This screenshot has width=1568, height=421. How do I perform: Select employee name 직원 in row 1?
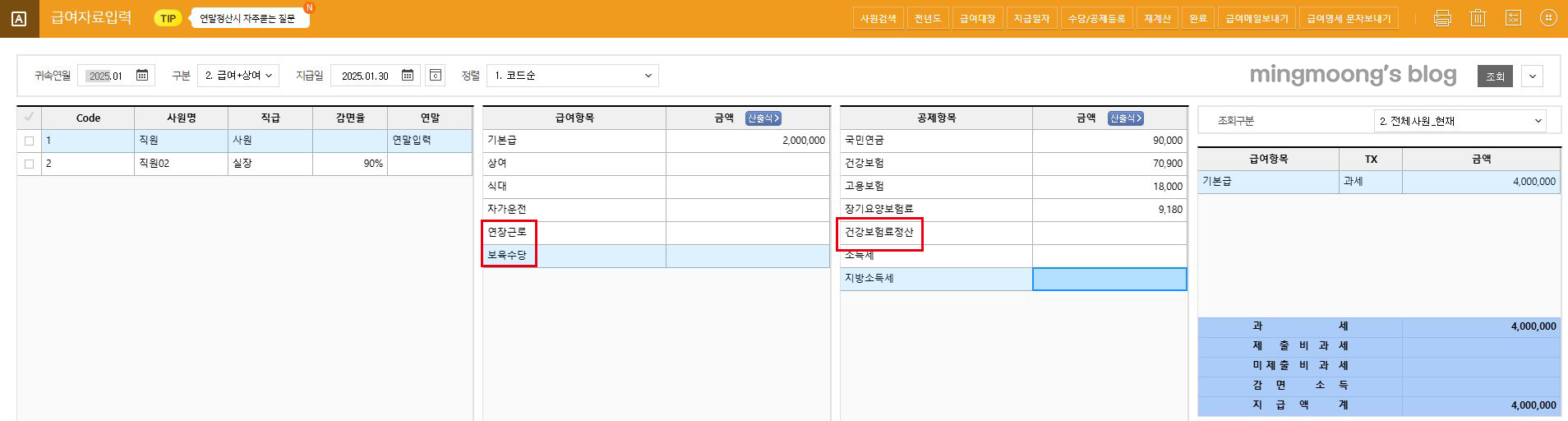point(181,141)
